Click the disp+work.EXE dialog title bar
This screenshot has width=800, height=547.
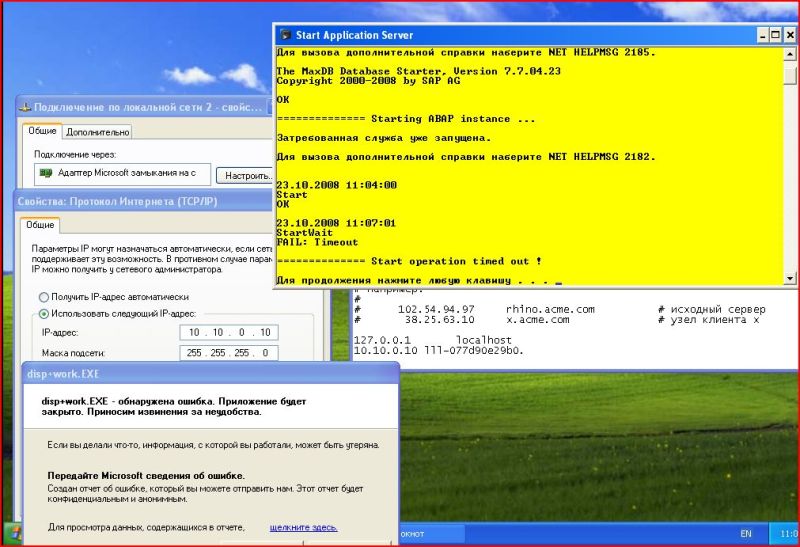[211, 374]
